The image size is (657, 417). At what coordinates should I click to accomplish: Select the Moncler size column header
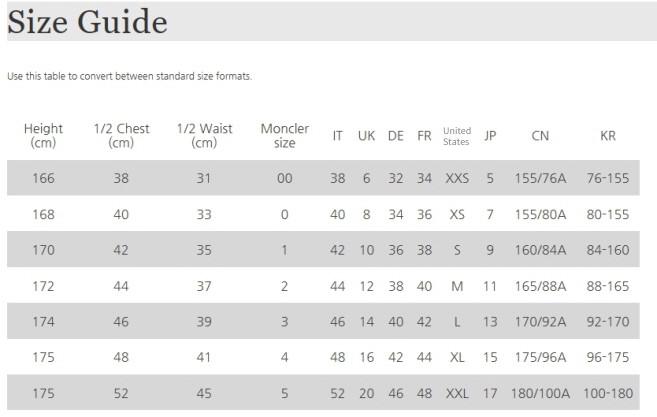pyautogui.click(x=285, y=135)
